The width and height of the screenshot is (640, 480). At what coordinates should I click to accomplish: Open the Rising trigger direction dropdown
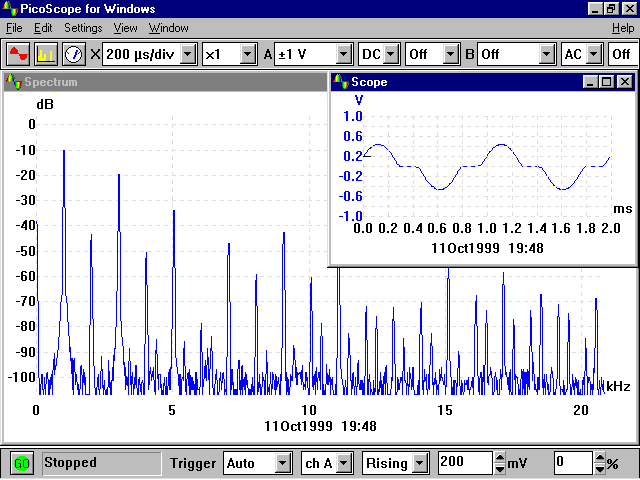420,463
